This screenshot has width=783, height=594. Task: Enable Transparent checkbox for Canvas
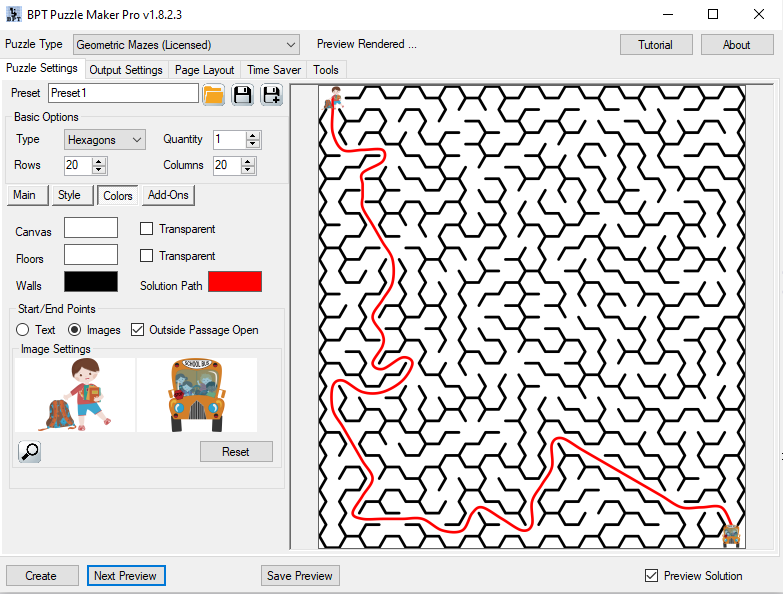(147, 229)
